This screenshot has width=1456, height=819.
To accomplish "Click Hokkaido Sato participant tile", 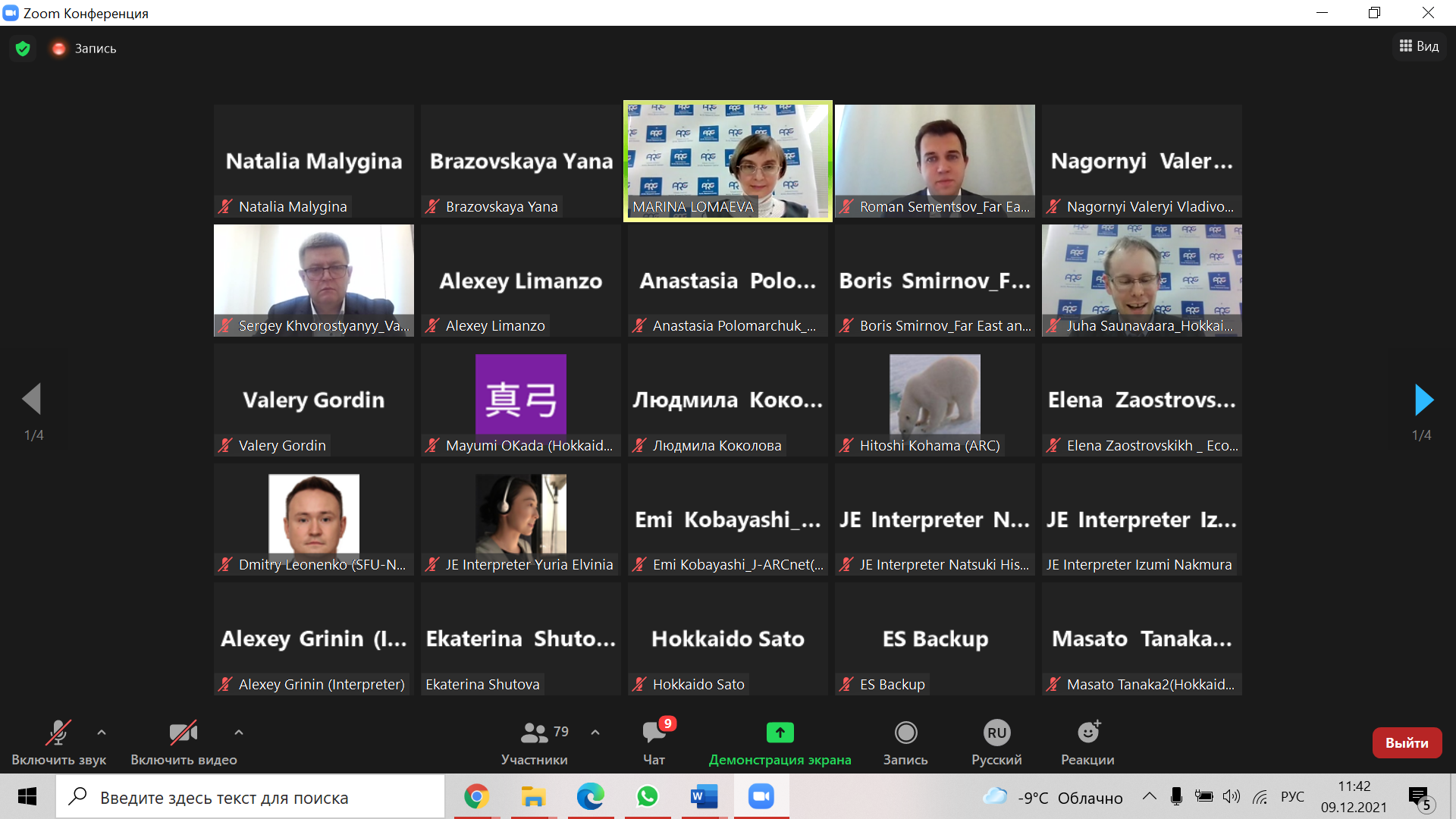I will pos(728,639).
